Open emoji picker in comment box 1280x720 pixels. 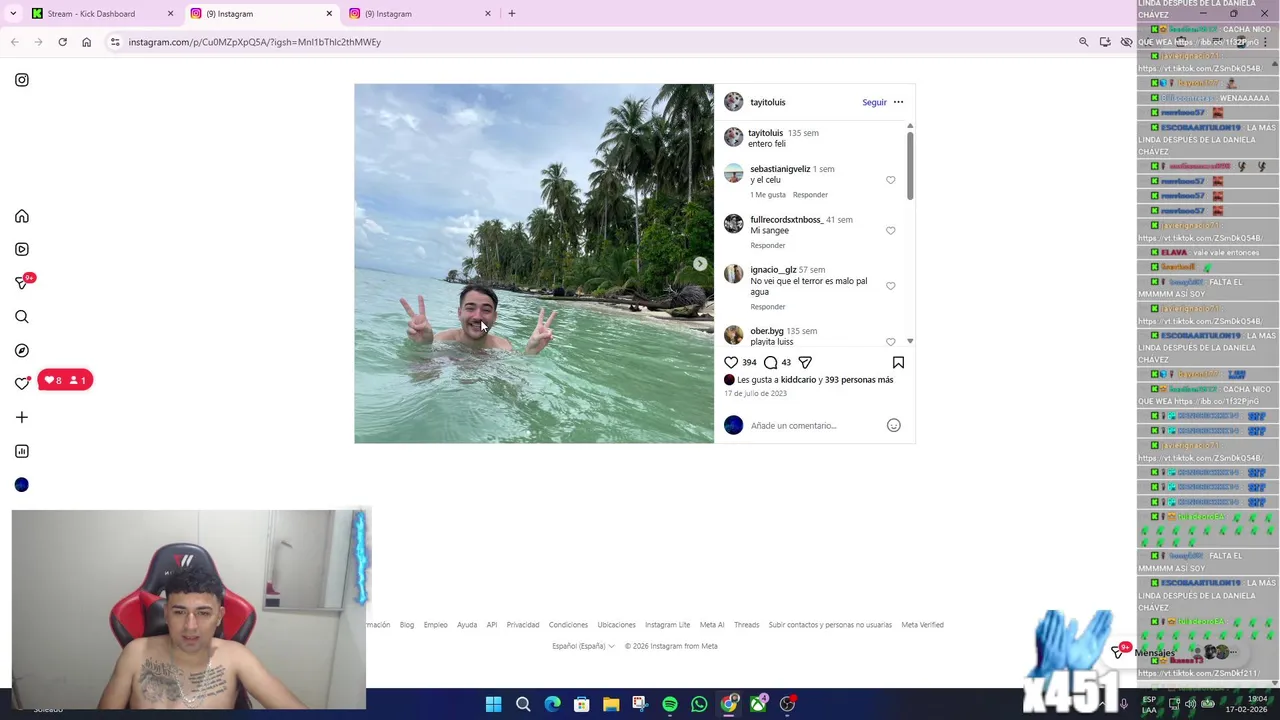point(894,426)
